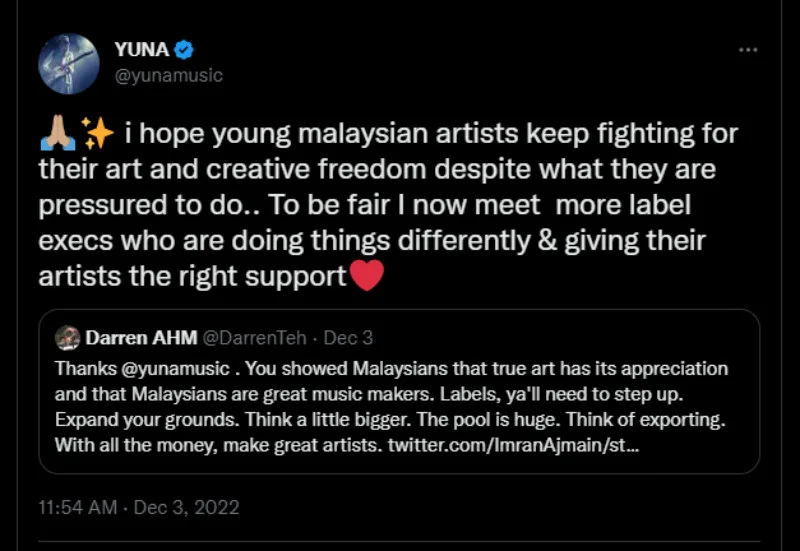Click the 11:54 AM time stamp
The image size is (800, 551).
pos(79,507)
